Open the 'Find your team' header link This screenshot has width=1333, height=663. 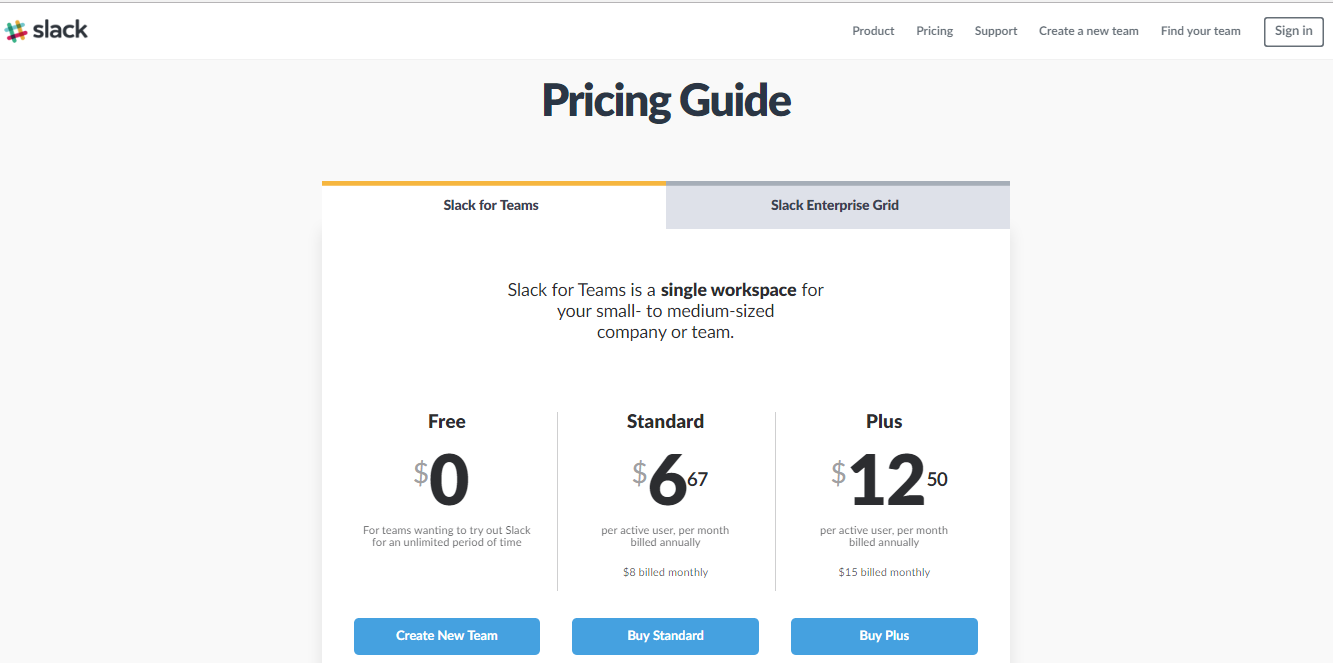pyautogui.click(x=1200, y=31)
